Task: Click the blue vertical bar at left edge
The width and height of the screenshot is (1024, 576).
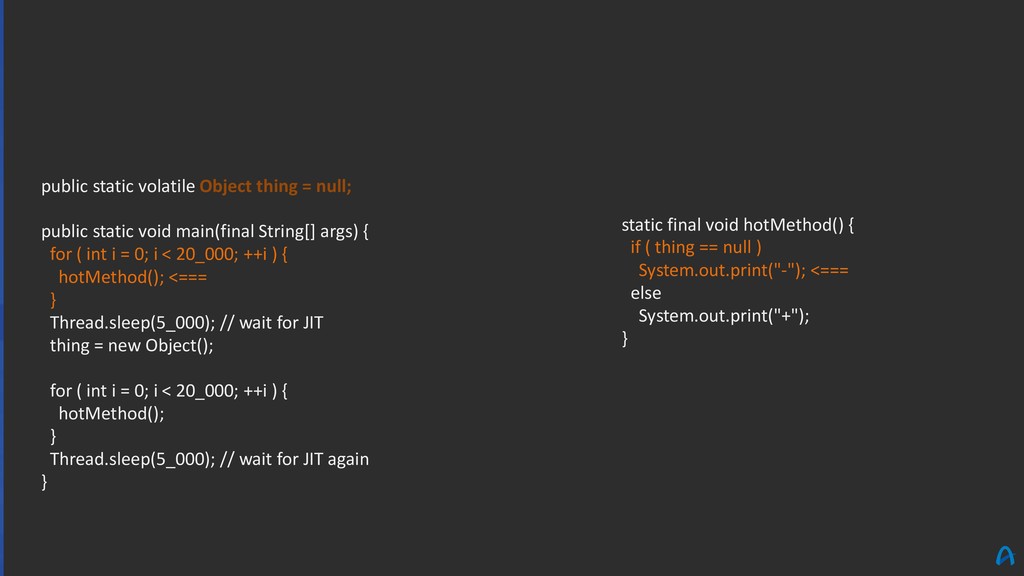Action: (2, 288)
